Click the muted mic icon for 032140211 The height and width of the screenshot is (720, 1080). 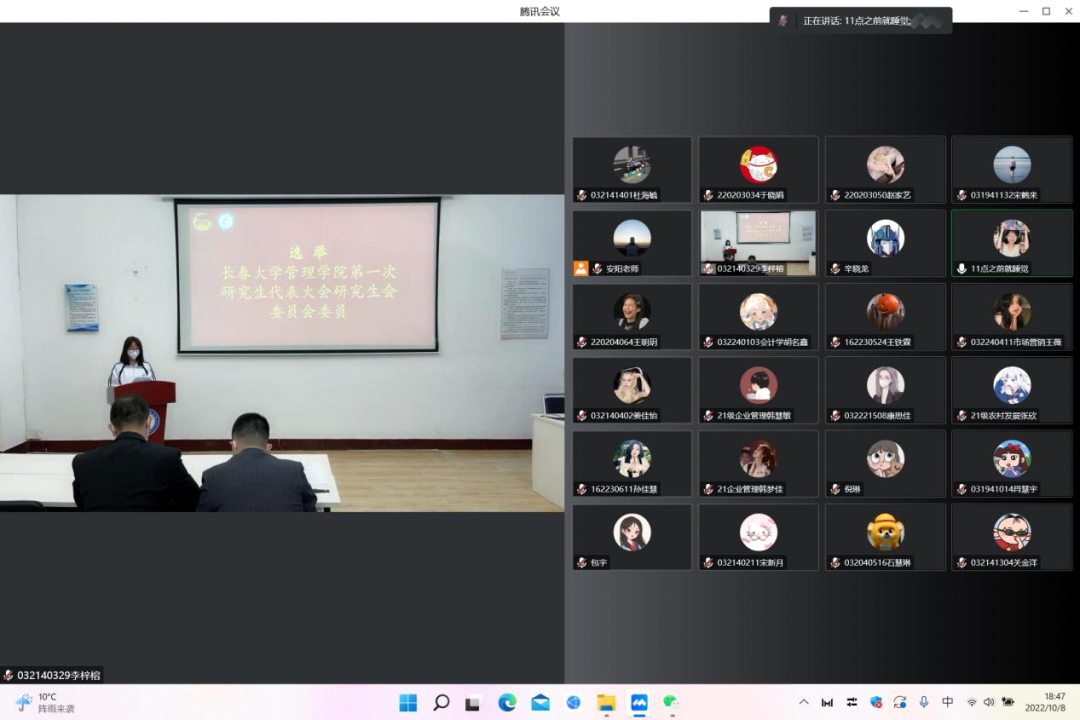[709, 563]
